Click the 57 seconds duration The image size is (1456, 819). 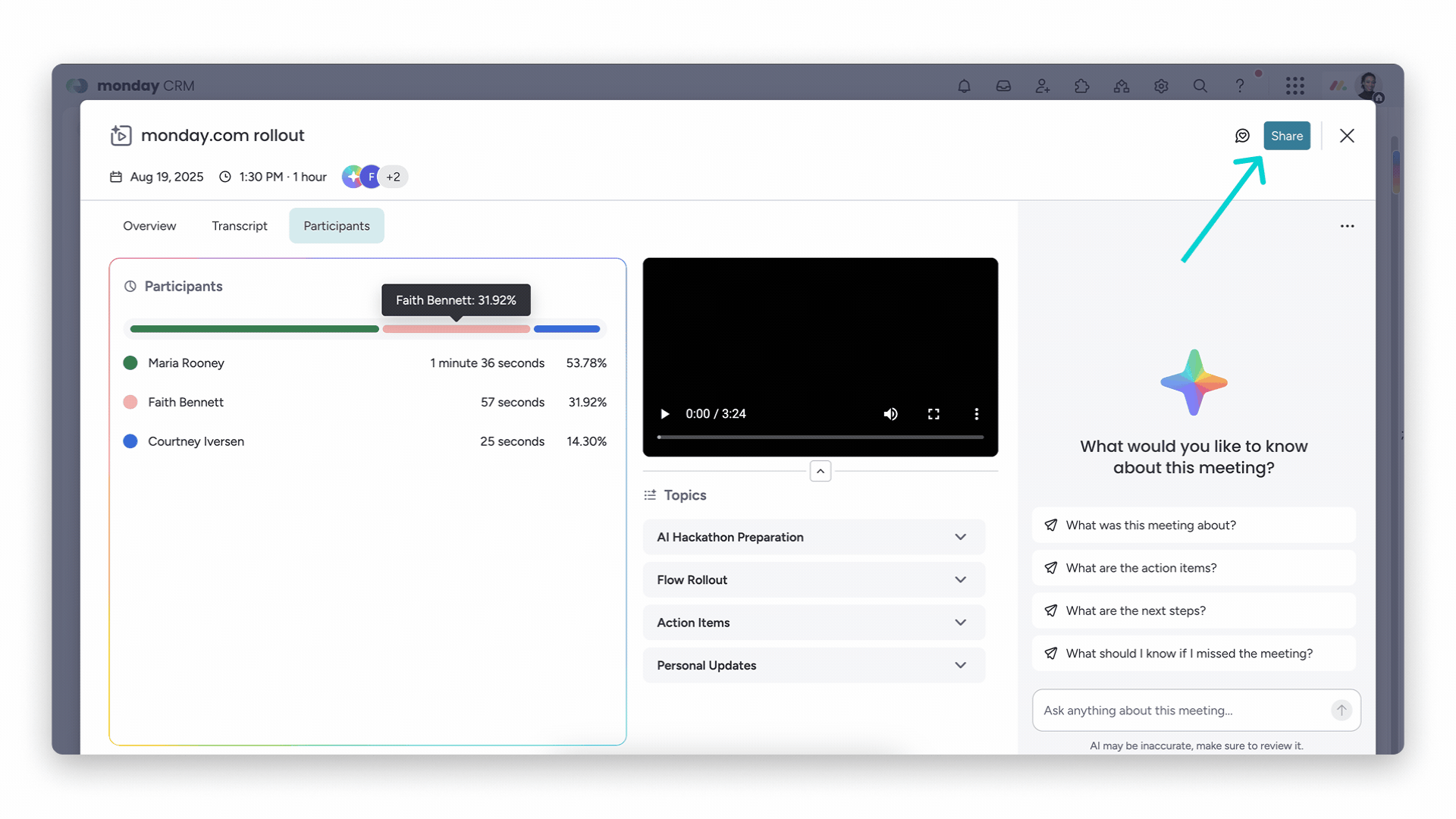513,402
